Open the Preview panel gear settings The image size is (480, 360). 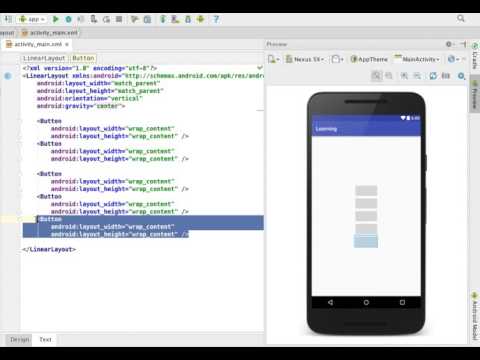click(450, 44)
